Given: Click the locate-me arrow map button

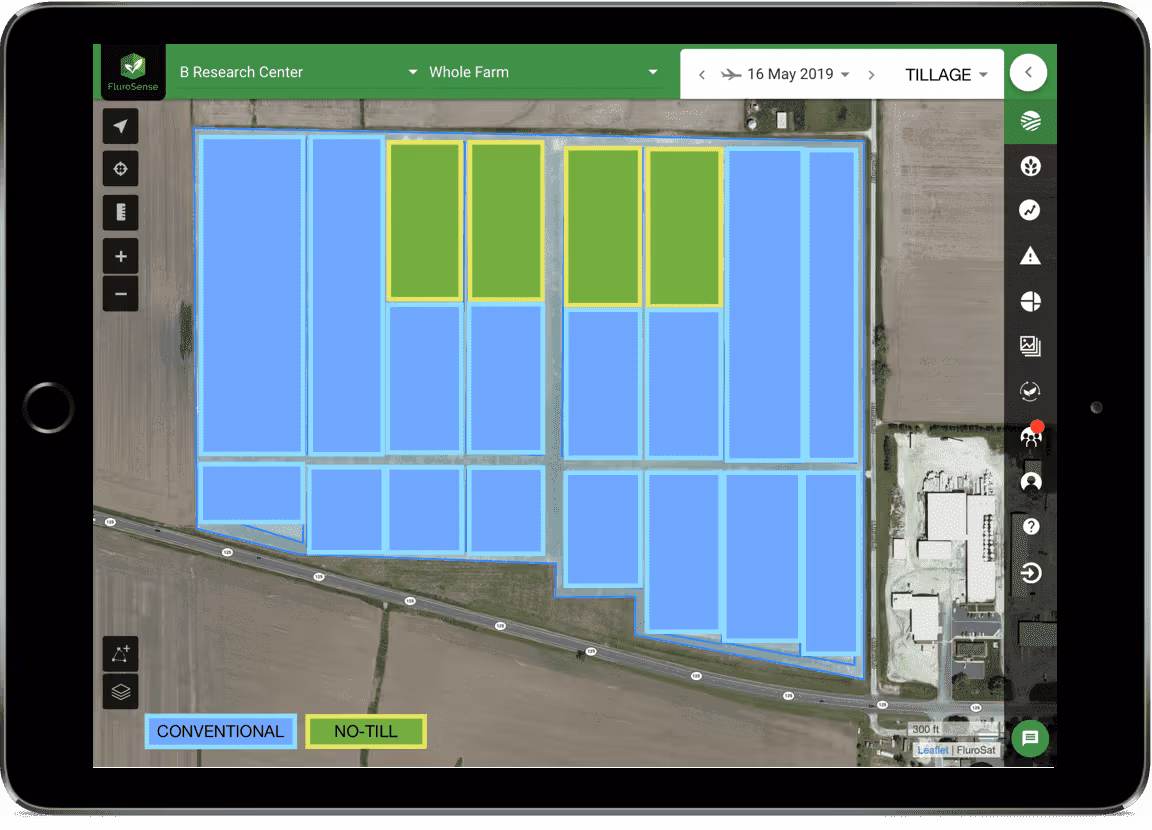Looking at the screenshot, I should pos(120,126).
